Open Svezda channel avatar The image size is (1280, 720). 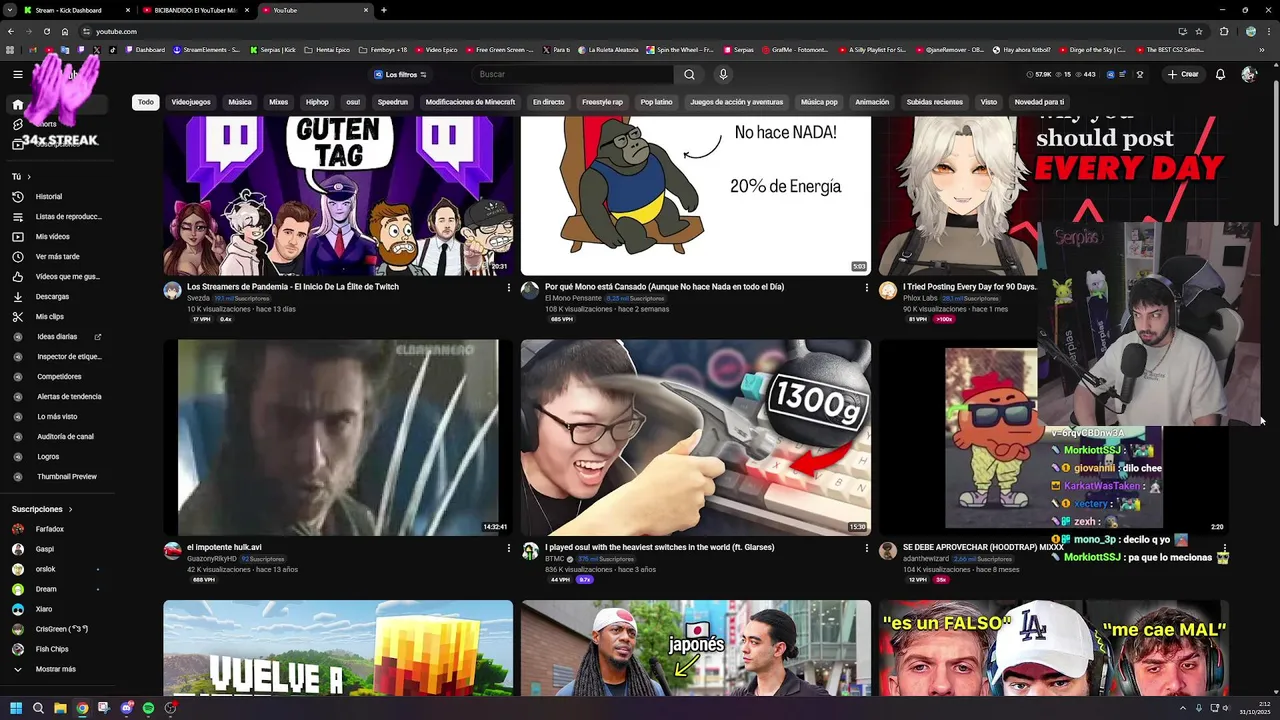(x=172, y=291)
